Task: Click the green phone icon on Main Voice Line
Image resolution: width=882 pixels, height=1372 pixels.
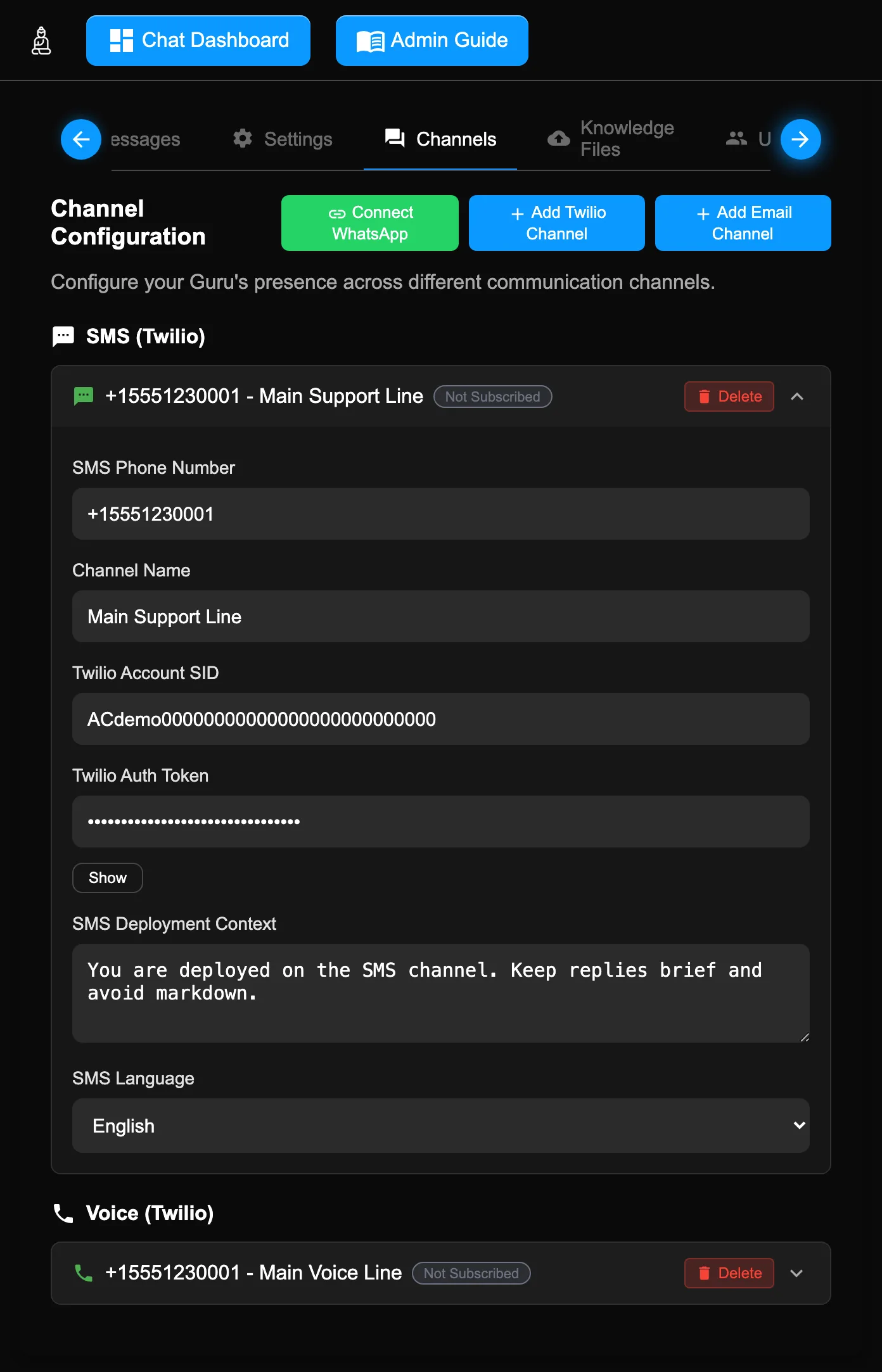Action: pyautogui.click(x=84, y=1273)
